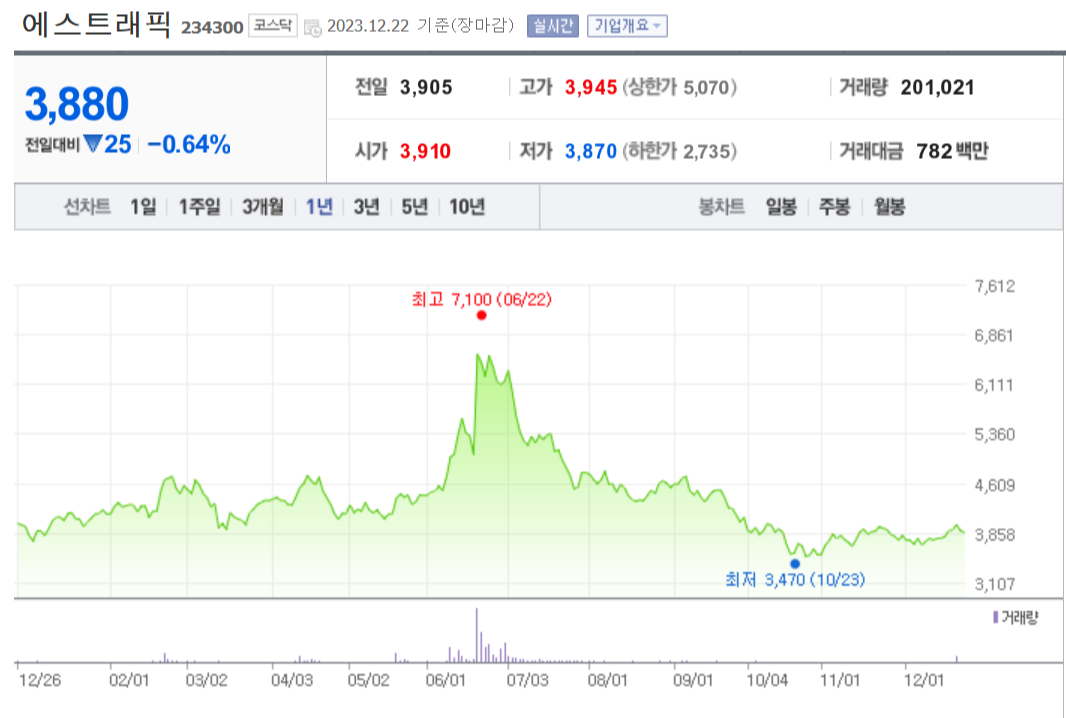Click the calendar icon before the date
Screen dimensions: 1066x718
coord(313,28)
